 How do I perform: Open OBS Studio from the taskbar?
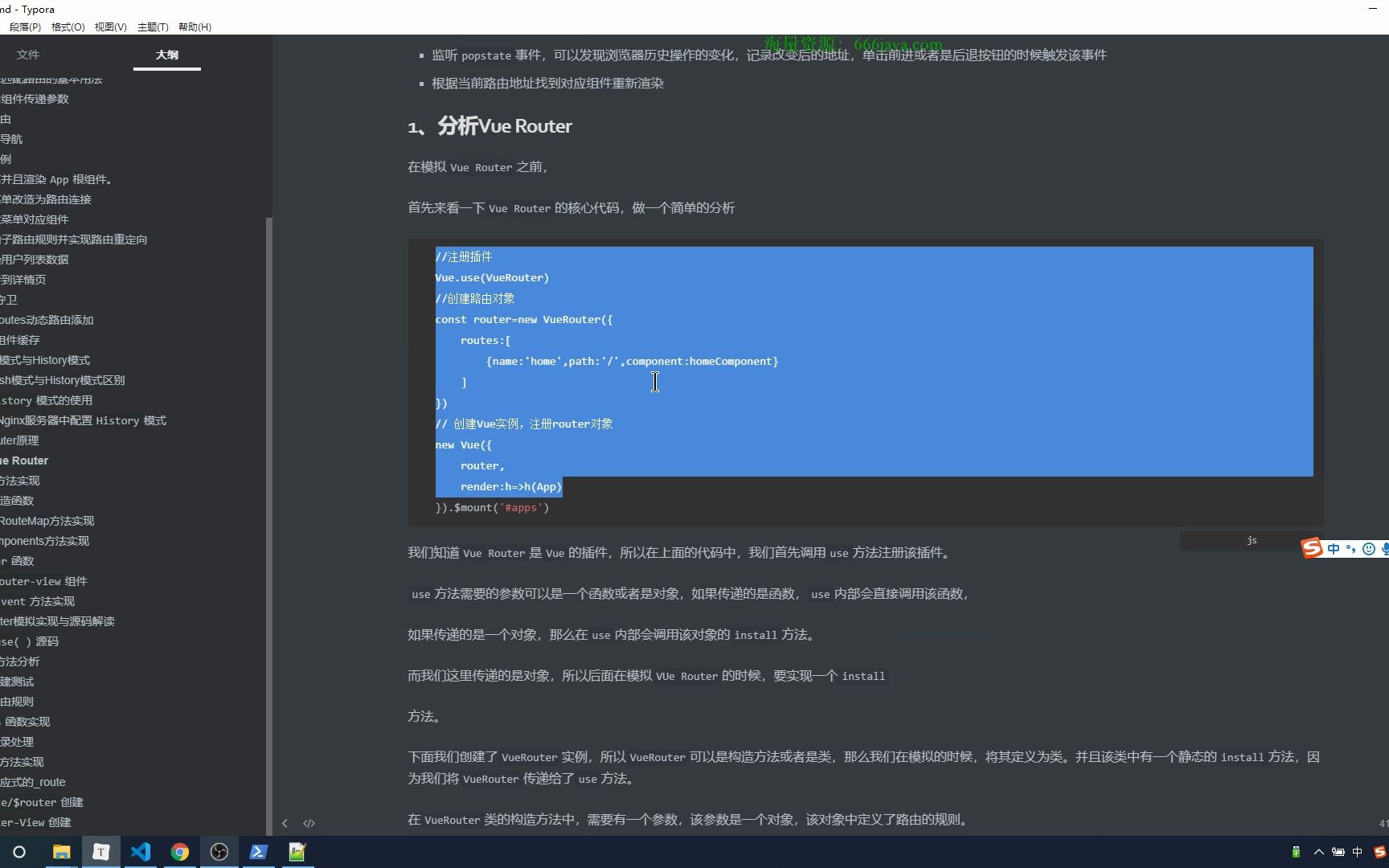pyautogui.click(x=219, y=852)
